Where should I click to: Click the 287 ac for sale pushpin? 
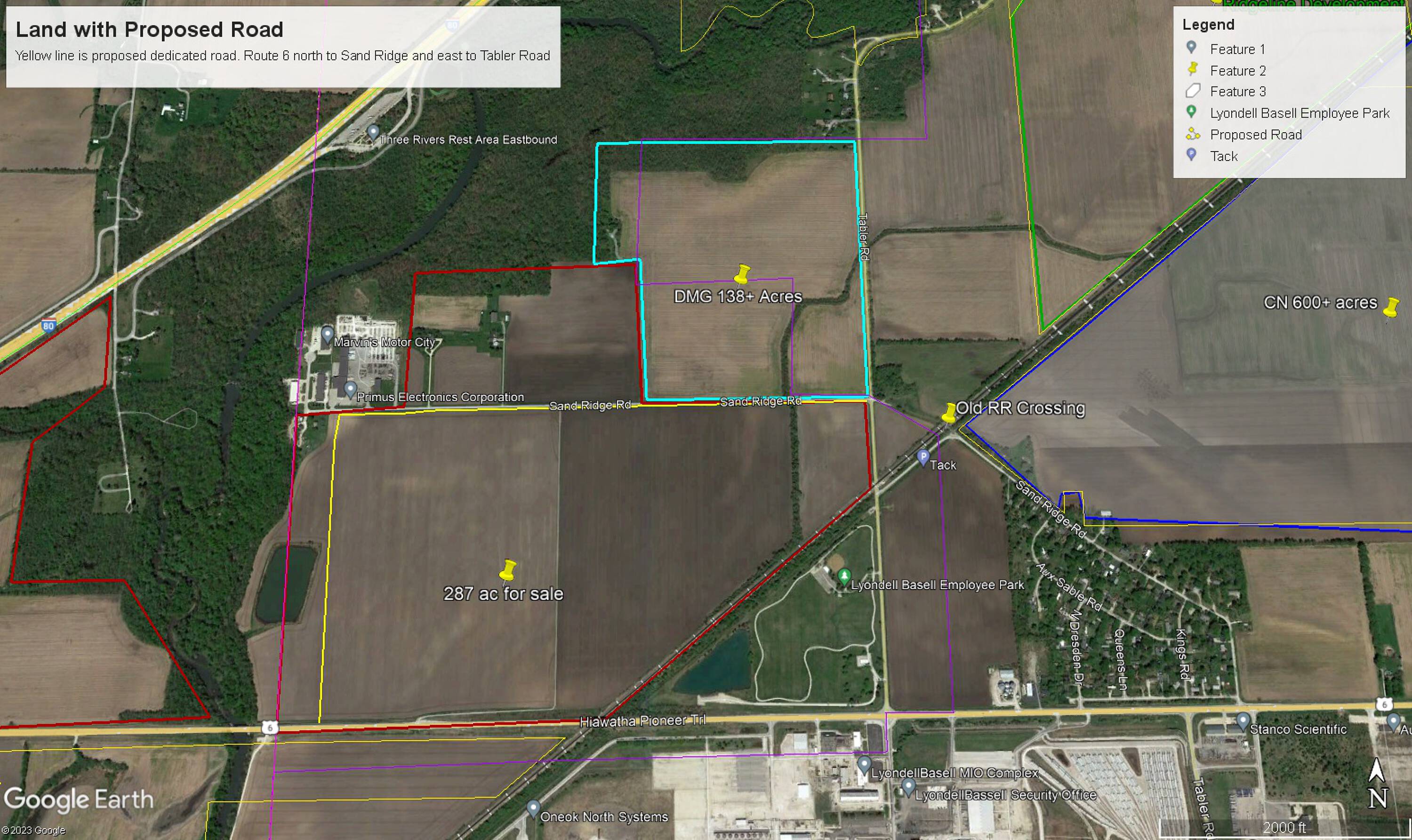[508, 570]
